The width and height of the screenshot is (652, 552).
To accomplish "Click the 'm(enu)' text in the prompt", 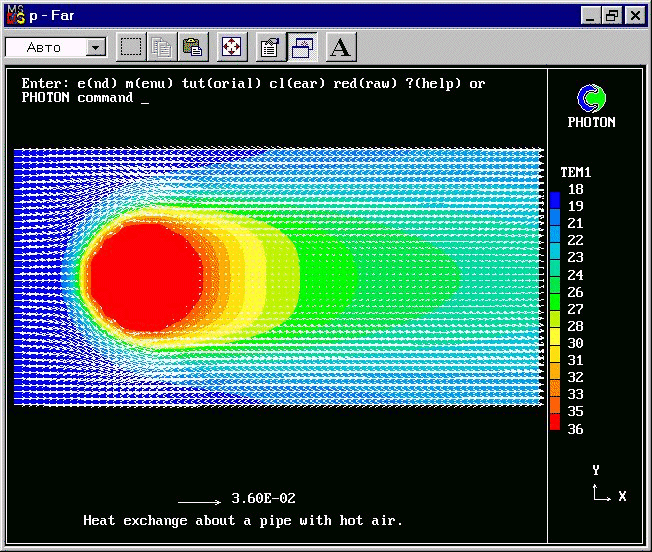I will click(149, 84).
